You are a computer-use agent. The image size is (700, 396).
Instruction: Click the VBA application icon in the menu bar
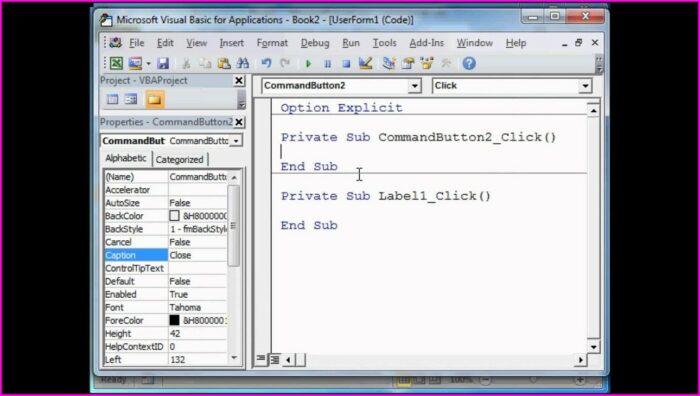pos(115,43)
